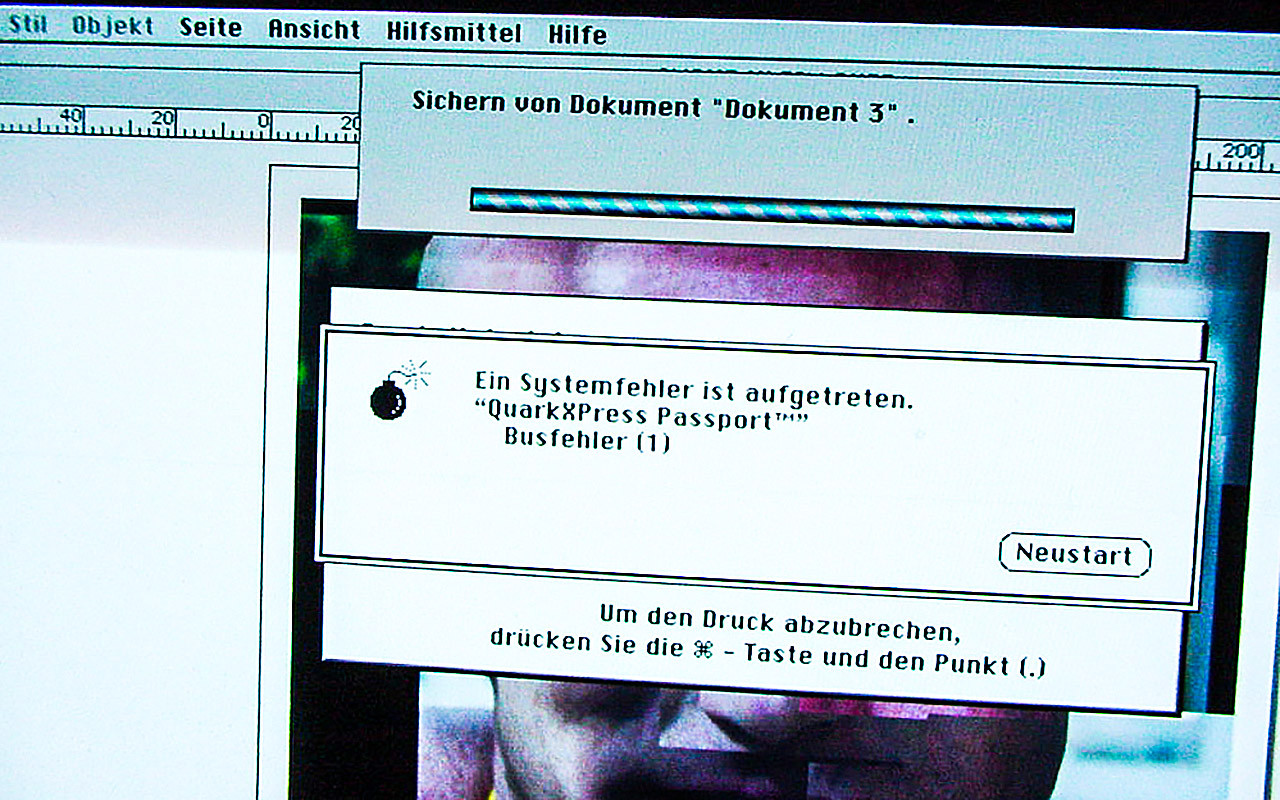Image resolution: width=1280 pixels, height=800 pixels.
Task: Click 'Sichern von Dokument' dialog text
Action: 664,107
